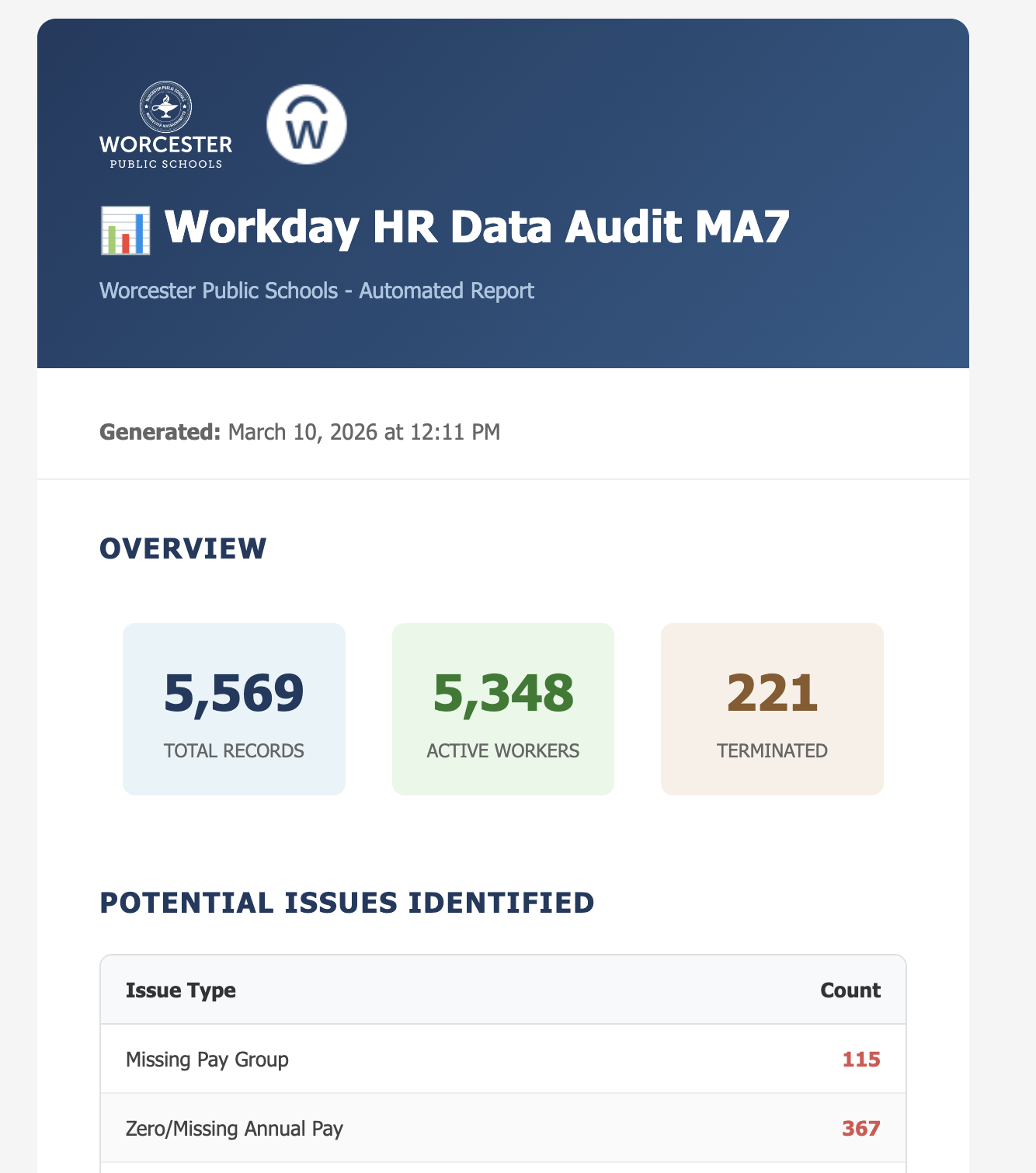Select the Workday HR Data Audit MA7 title
This screenshot has height=1173, width=1036.
pyautogui.click(x=478, y=228)
